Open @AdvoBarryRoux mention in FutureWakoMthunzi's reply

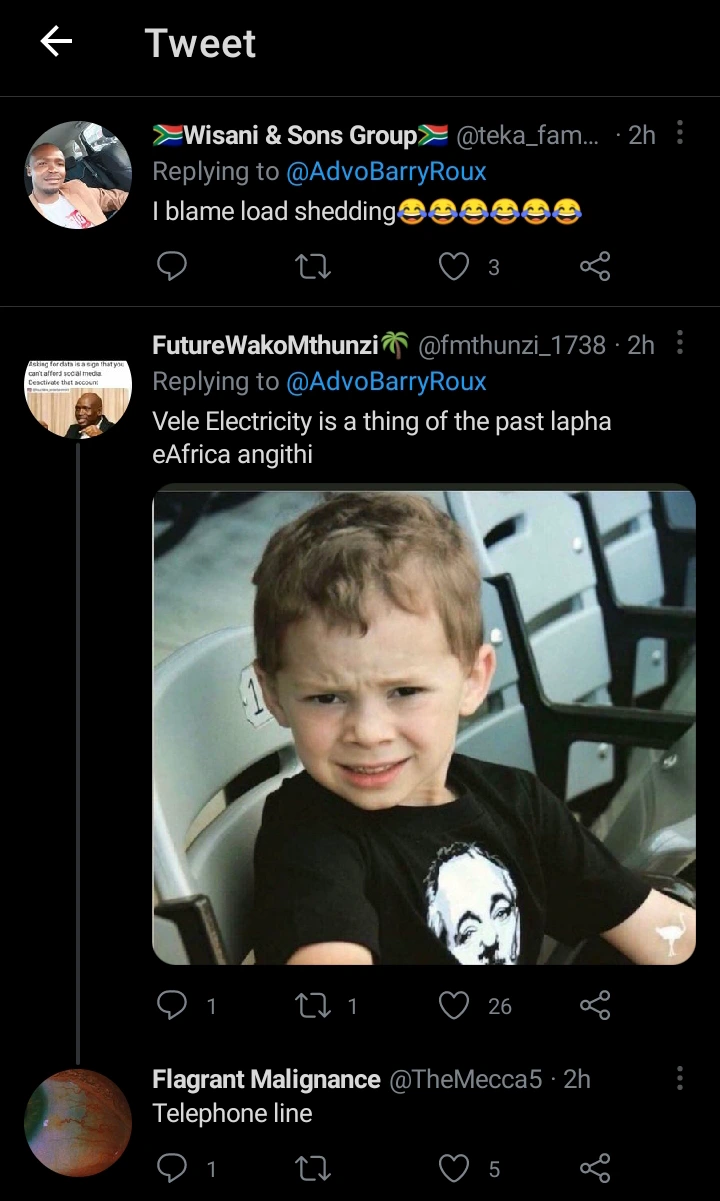[386, 382]
